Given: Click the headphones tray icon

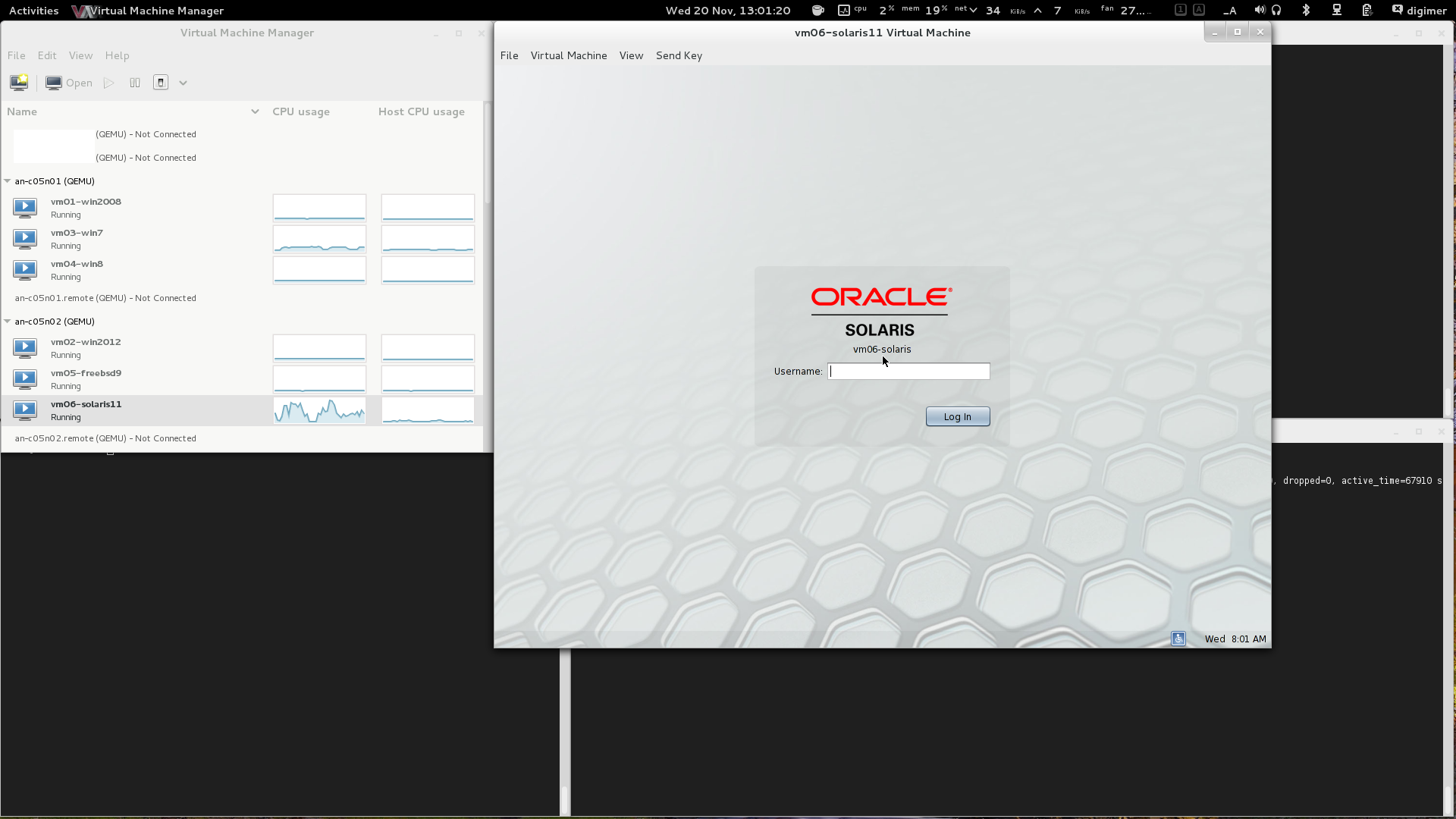Looking at the screenshot, I should tap(1276, 11).
